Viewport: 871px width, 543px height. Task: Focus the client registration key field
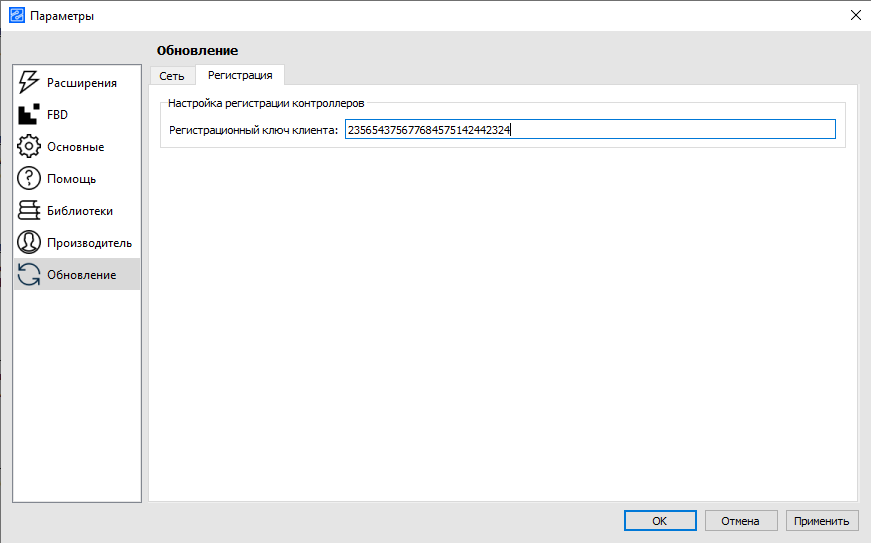pyautogui.click(x=589, y=129)
